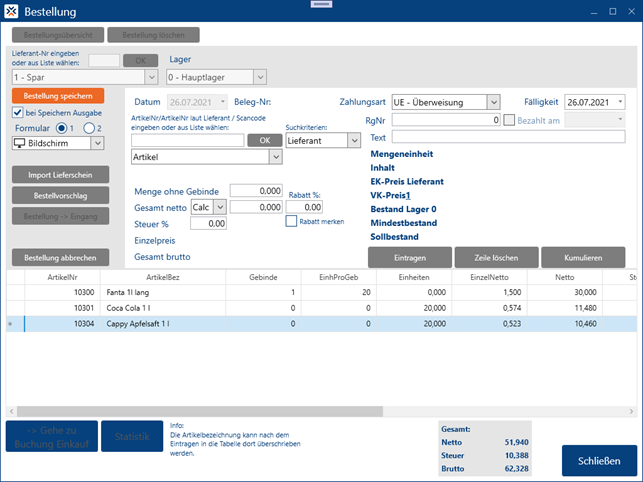Viewport: 643px width, 482px height.
Task: Click the 'Bestellung speichern' button
Action: click(57, 96)
